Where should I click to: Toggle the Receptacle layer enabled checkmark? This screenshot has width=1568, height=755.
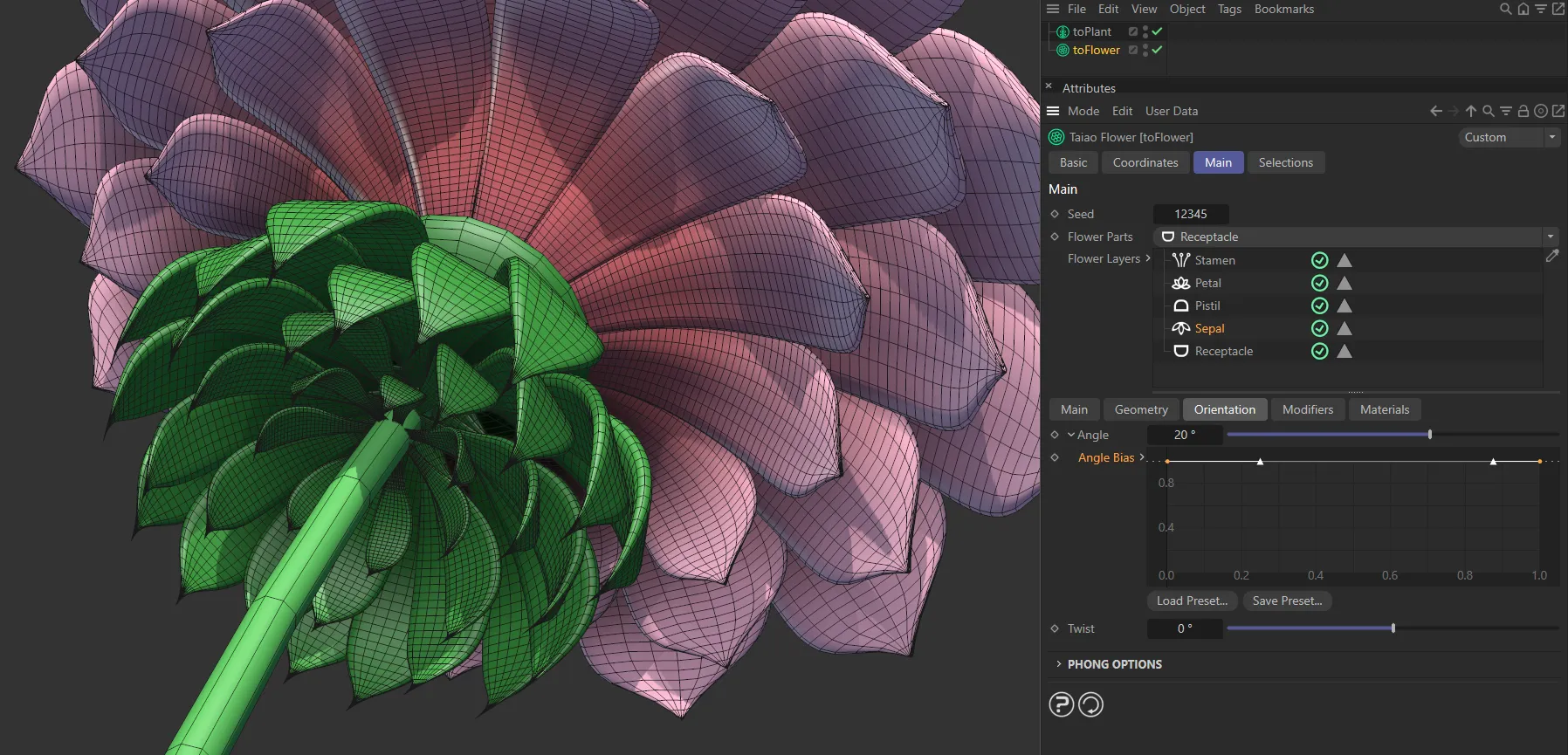1320,351
